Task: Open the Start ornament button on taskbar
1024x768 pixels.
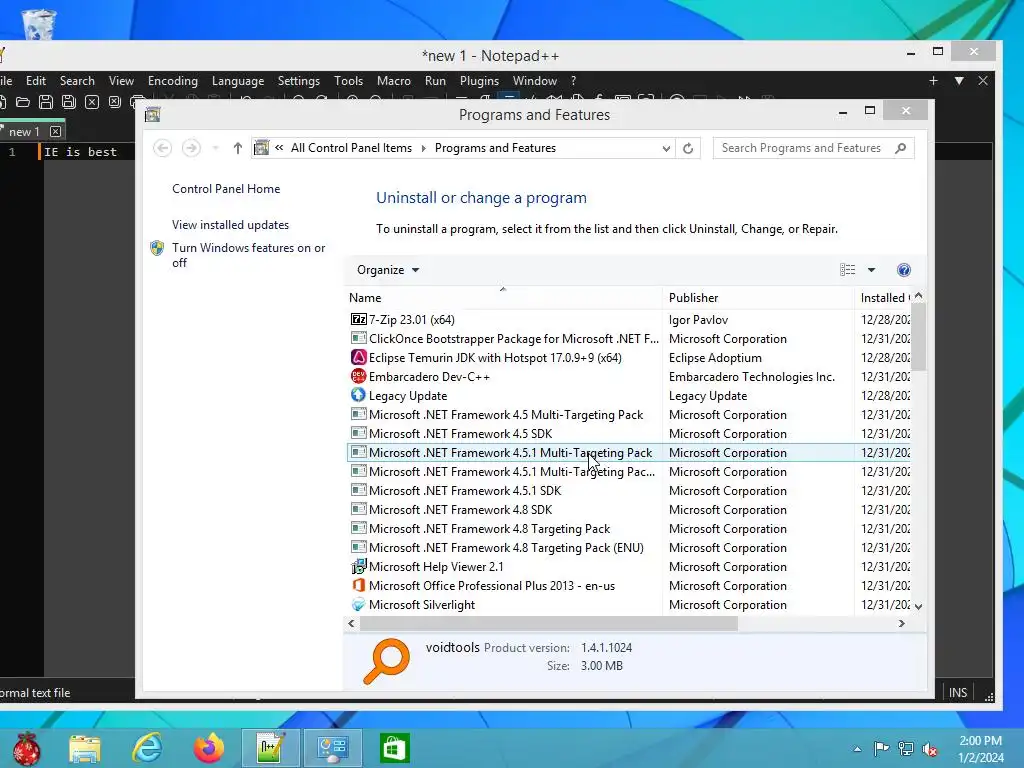Action: pos(27,748)
